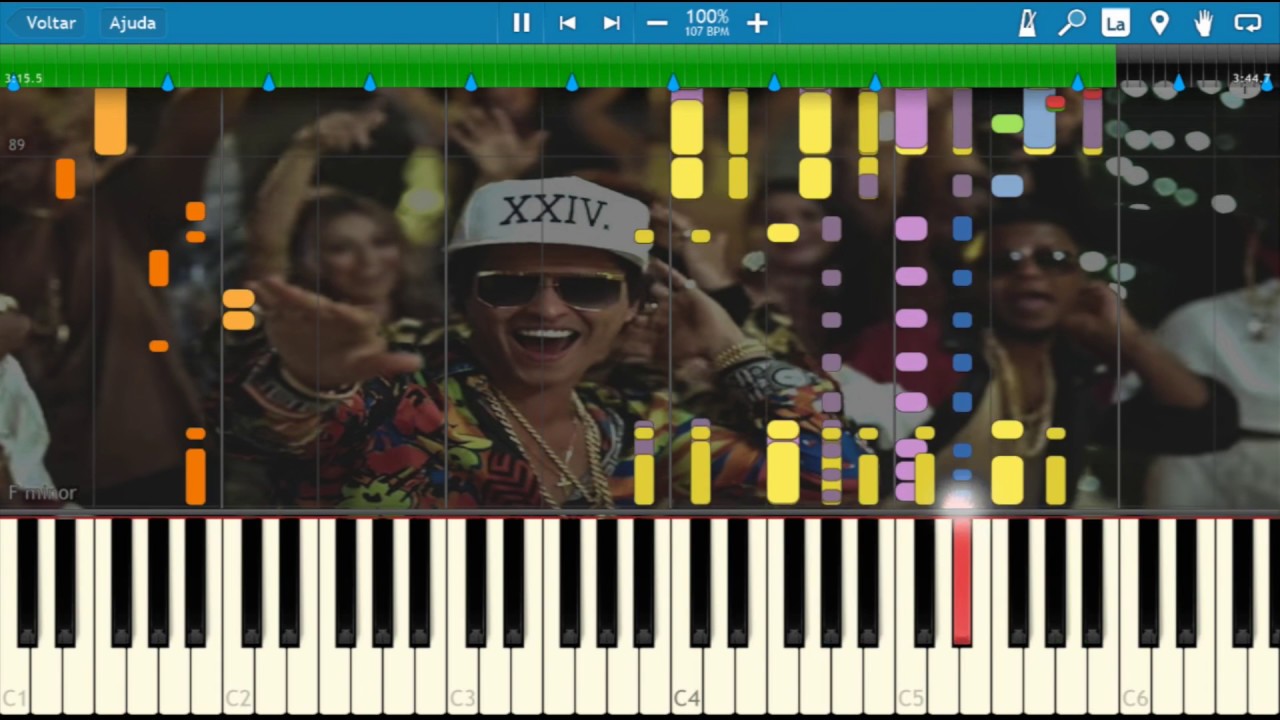Increase playback speed with plus icon
The height and width of the screenshot is (720, 1280).
pos(757,23)
